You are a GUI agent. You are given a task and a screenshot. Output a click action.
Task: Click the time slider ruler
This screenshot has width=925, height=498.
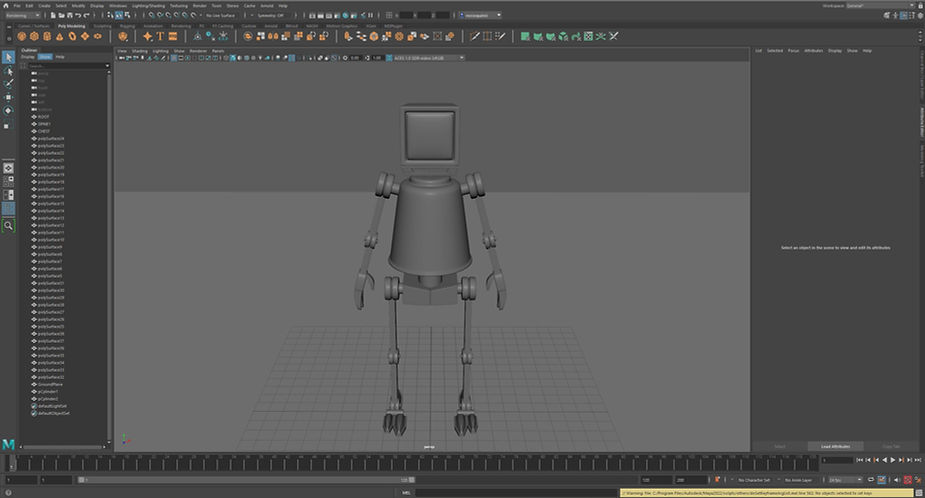click(411, 462)
